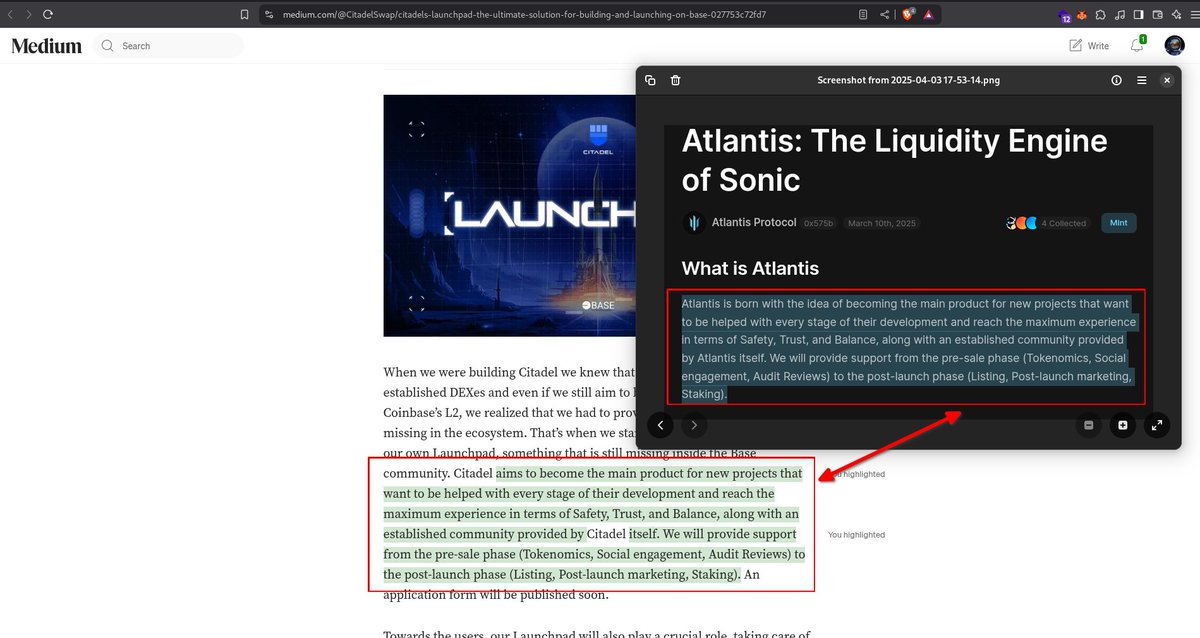Show image properties info icon in viewer
Viewport: 1200px width, 638px height.
click(1116, 80)
